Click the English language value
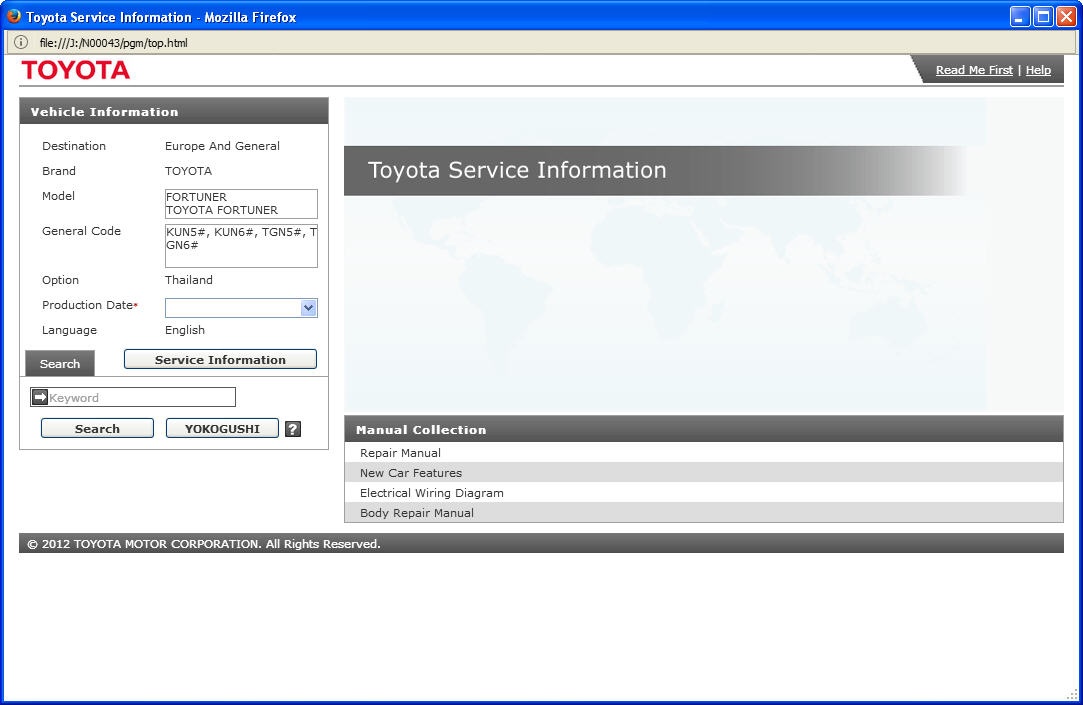The width and height of the screenshot is (1083, 705). click(x=184, y=330)
